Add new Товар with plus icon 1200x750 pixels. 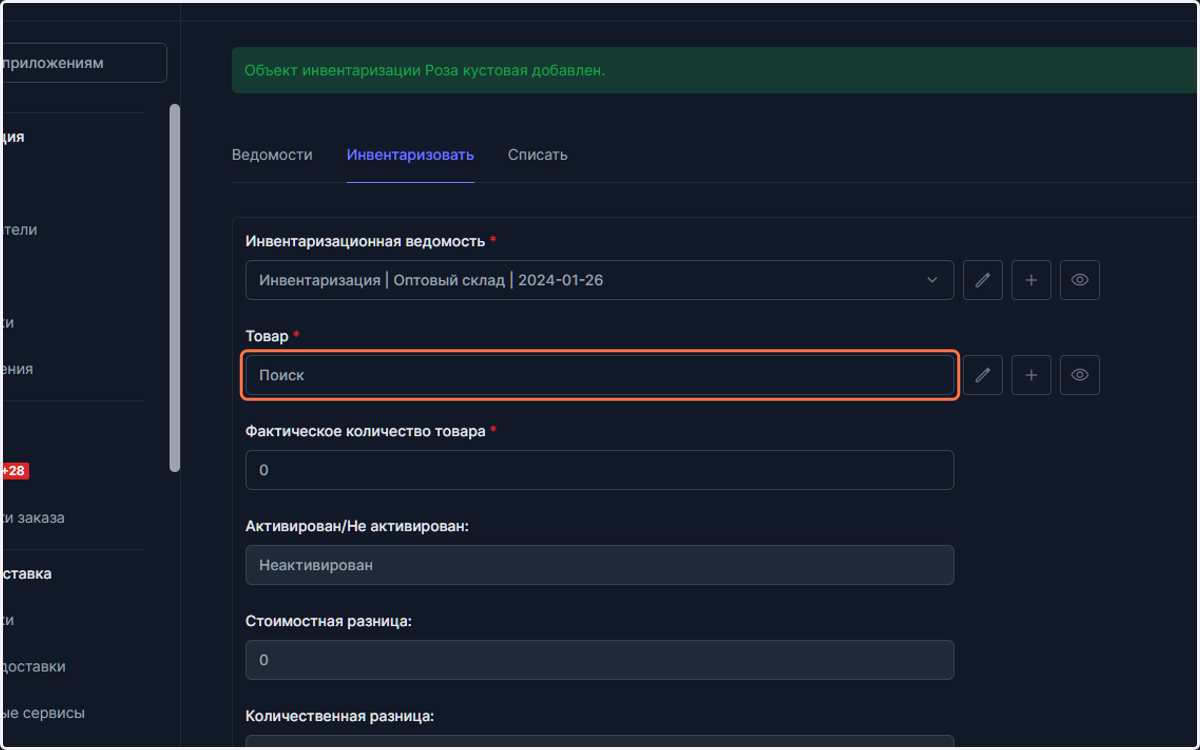coord(1031,375)
